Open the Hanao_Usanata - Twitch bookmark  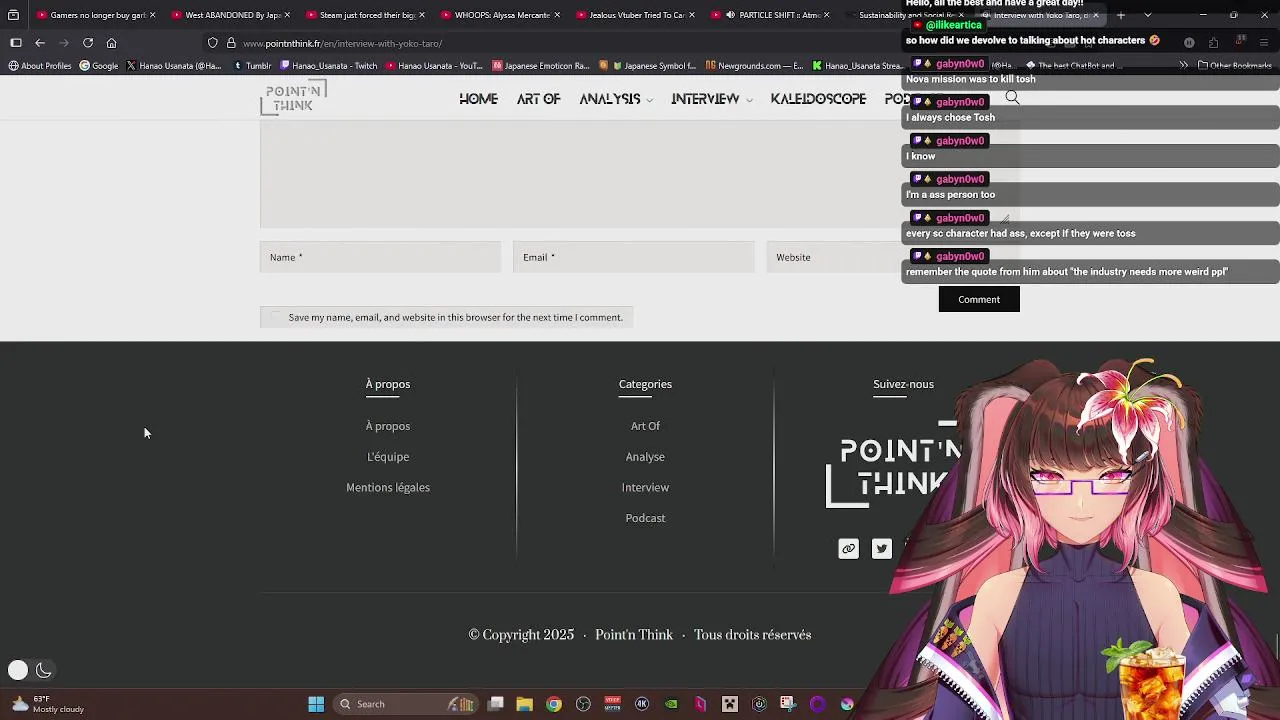point(329,66)
